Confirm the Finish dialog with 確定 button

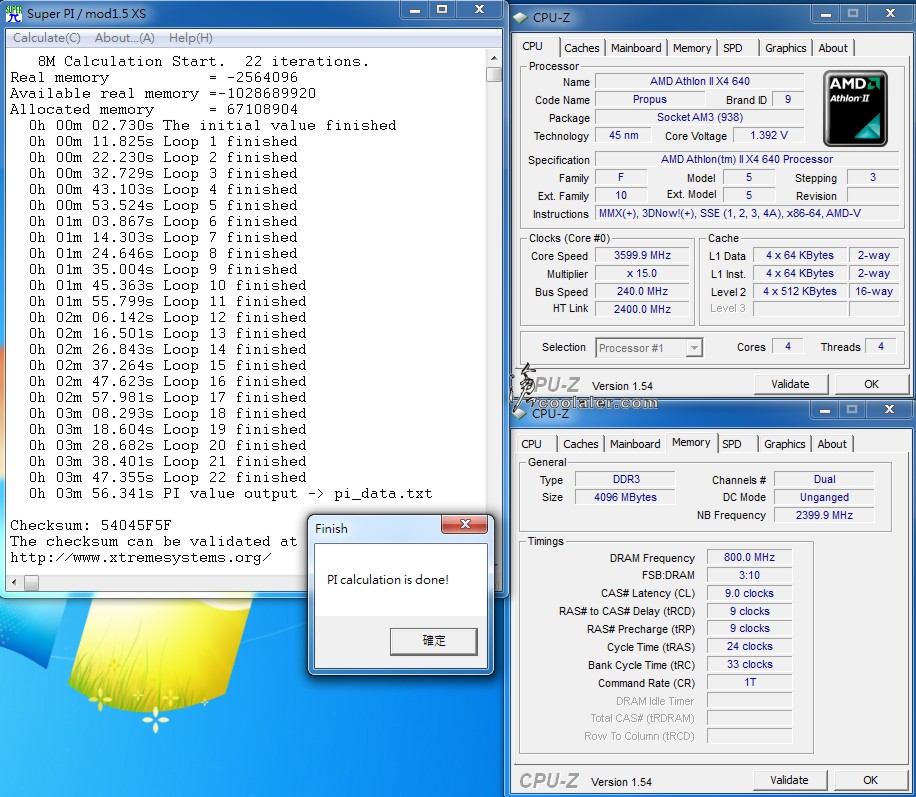433,641
